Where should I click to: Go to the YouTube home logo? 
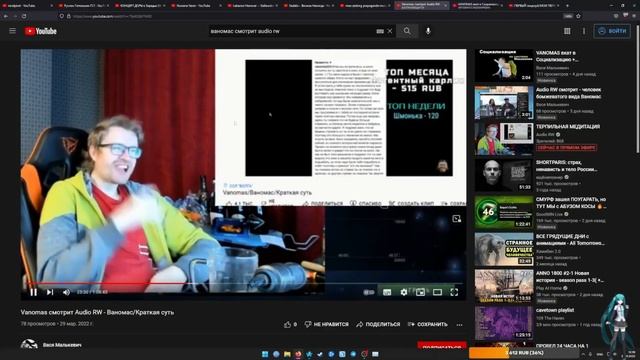click(x=40, y=31)
